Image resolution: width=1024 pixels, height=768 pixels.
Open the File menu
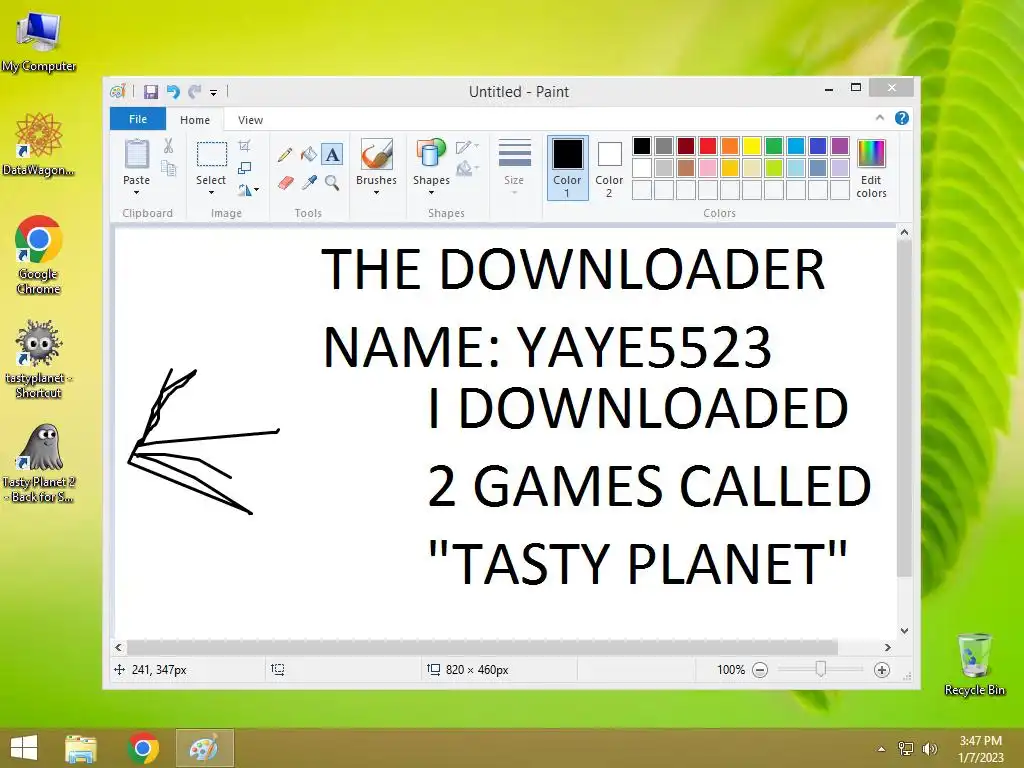click(x=138, y=119)
